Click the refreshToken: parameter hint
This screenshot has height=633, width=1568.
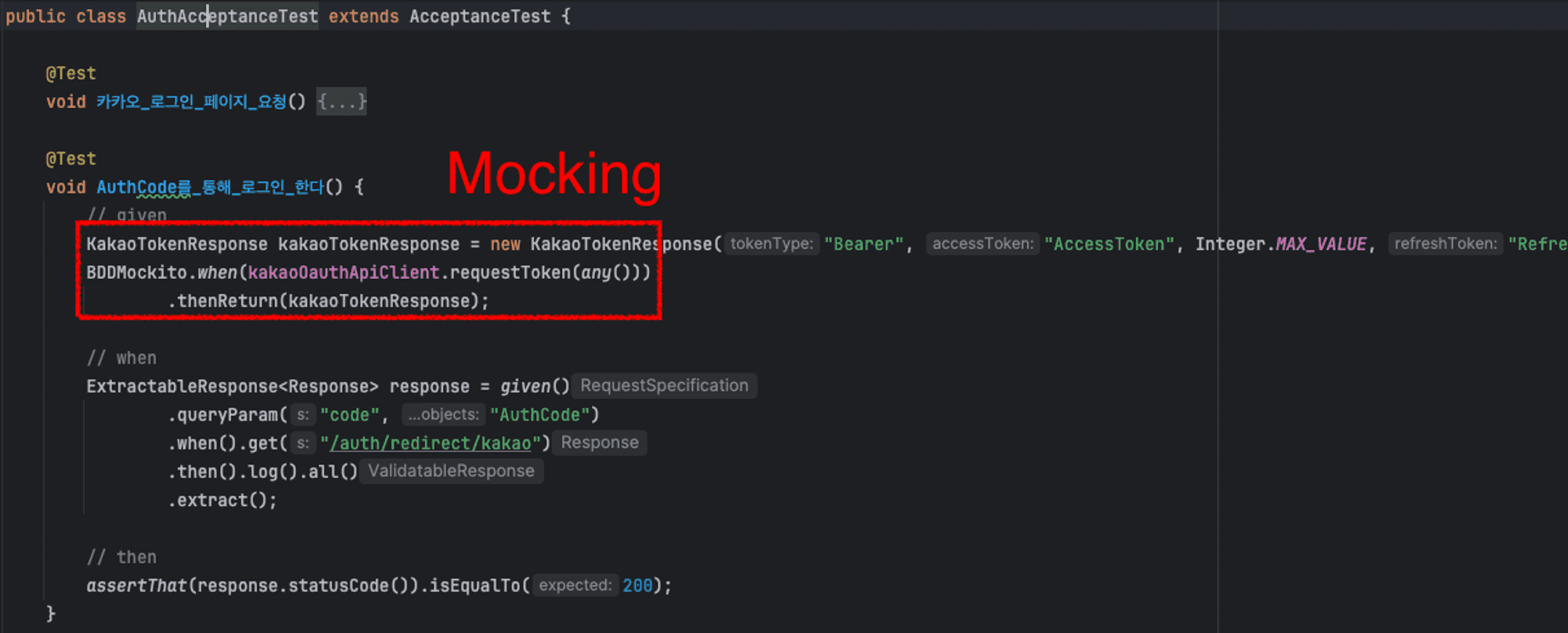point(1446,244)
